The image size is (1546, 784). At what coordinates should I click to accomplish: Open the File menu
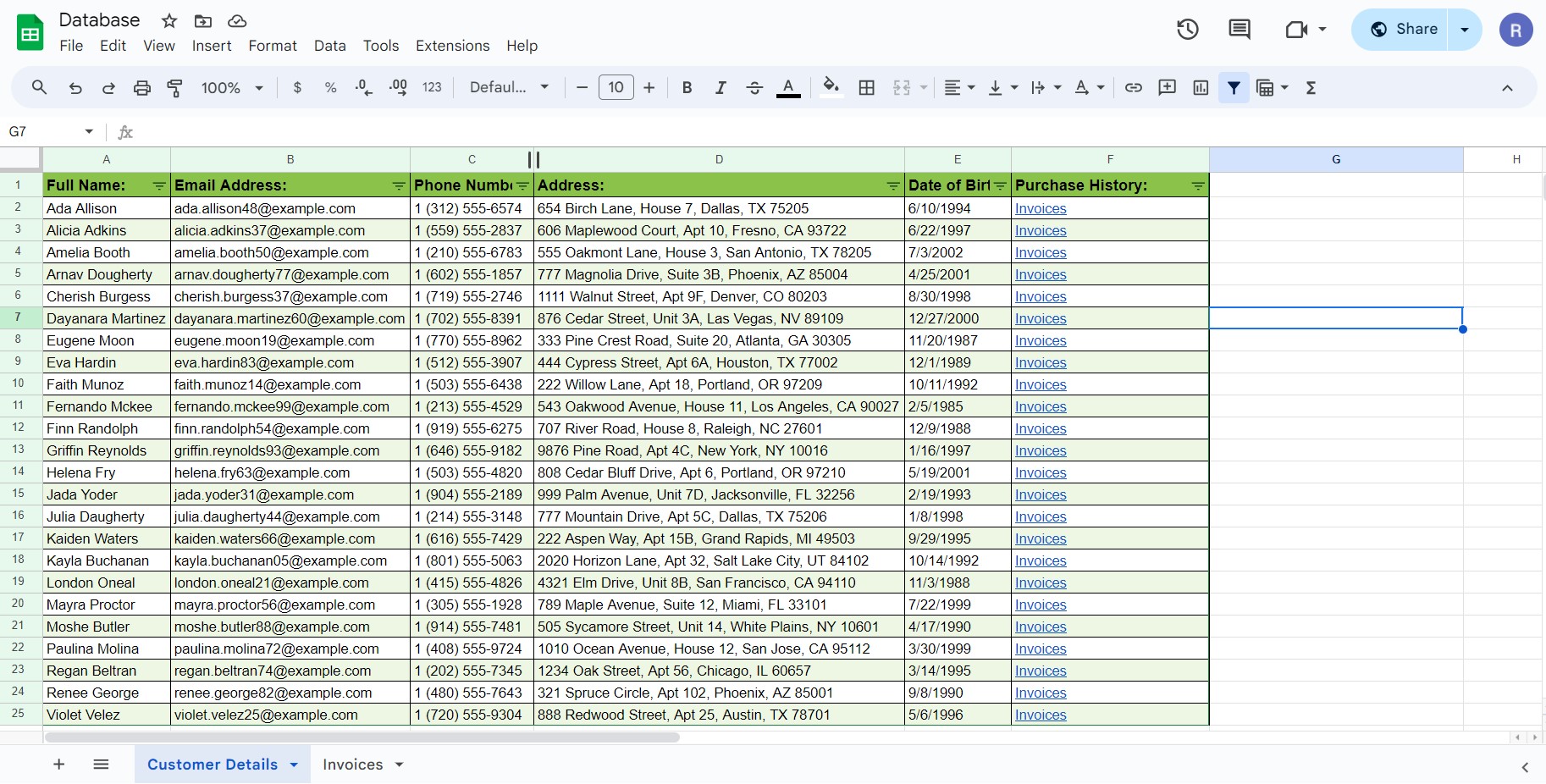[71, 46]
